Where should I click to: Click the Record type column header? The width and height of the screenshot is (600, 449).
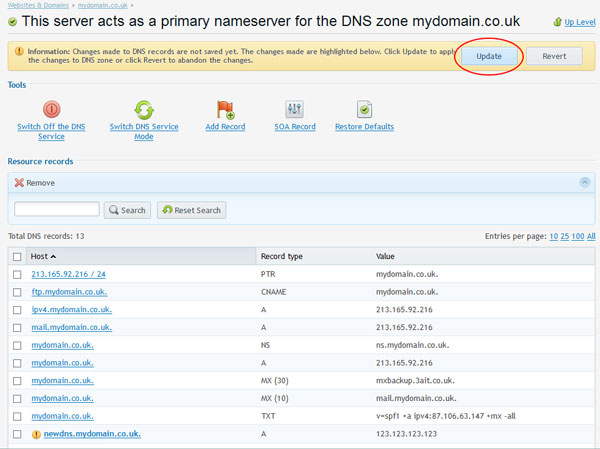282,256
